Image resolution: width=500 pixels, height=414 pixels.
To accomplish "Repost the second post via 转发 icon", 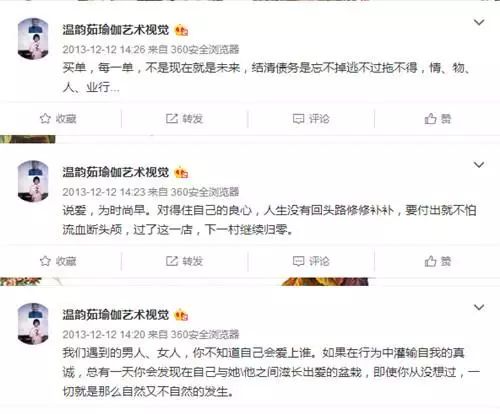I will click(x=172, y=261).
